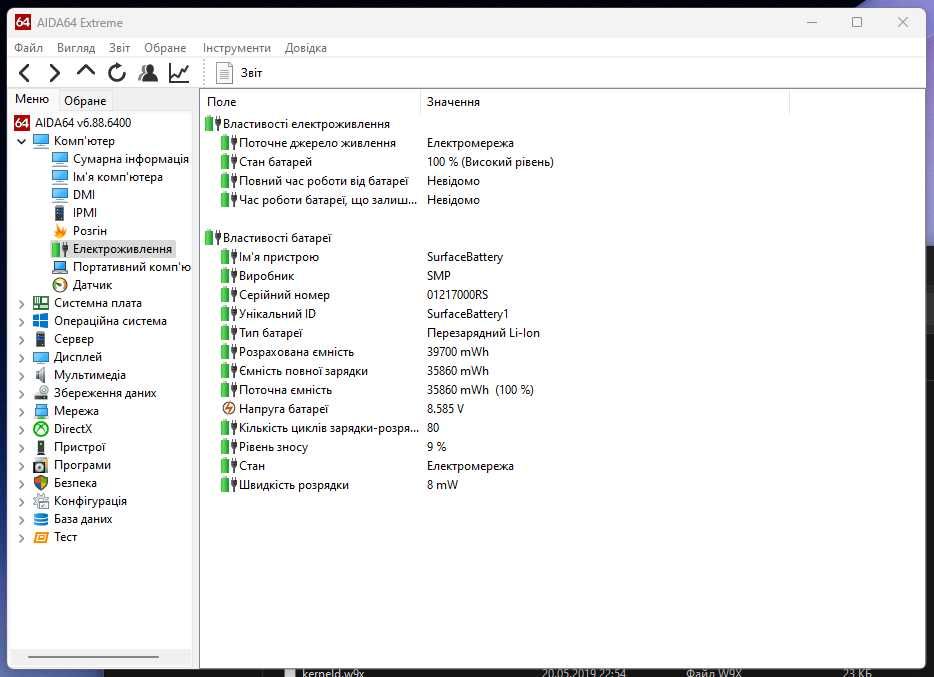
Task: Collapse the Комп'ютер tree node
Action: click(21, 141)
